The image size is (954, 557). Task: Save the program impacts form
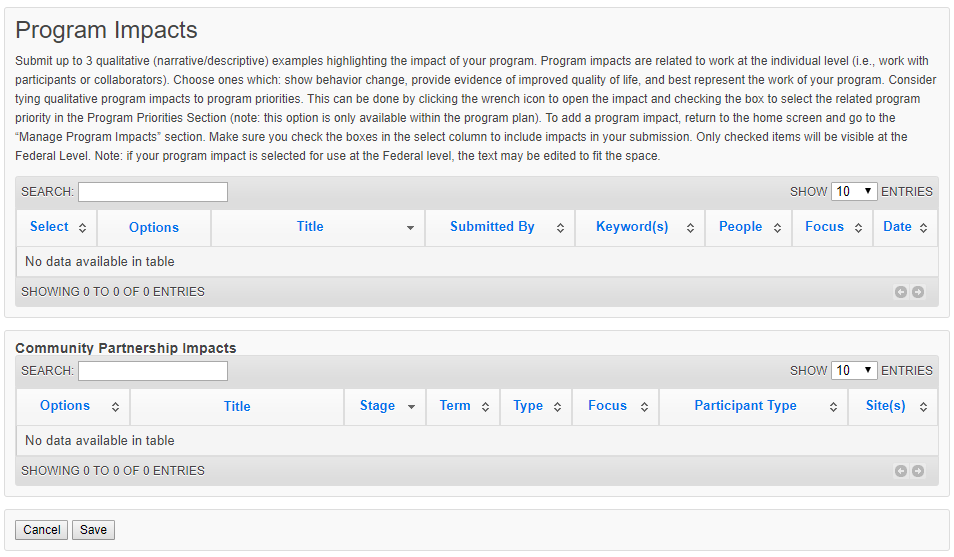coord(93,530)
